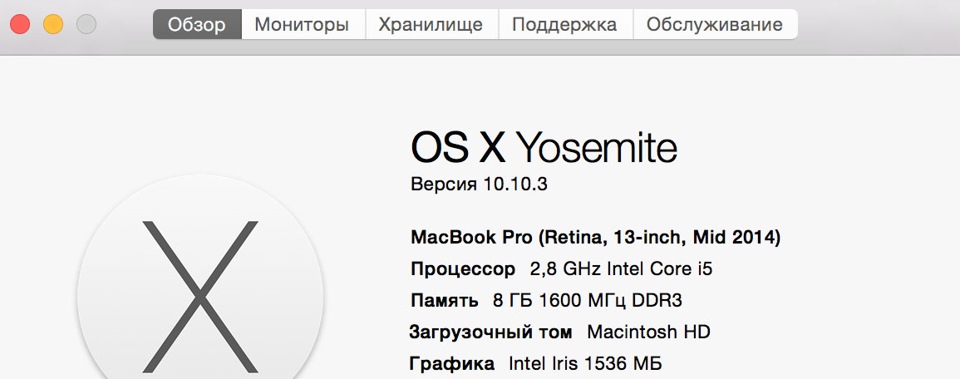Close the window with red button
The height and width of the screenshot is (379, 960).
(x=20, y=24)
